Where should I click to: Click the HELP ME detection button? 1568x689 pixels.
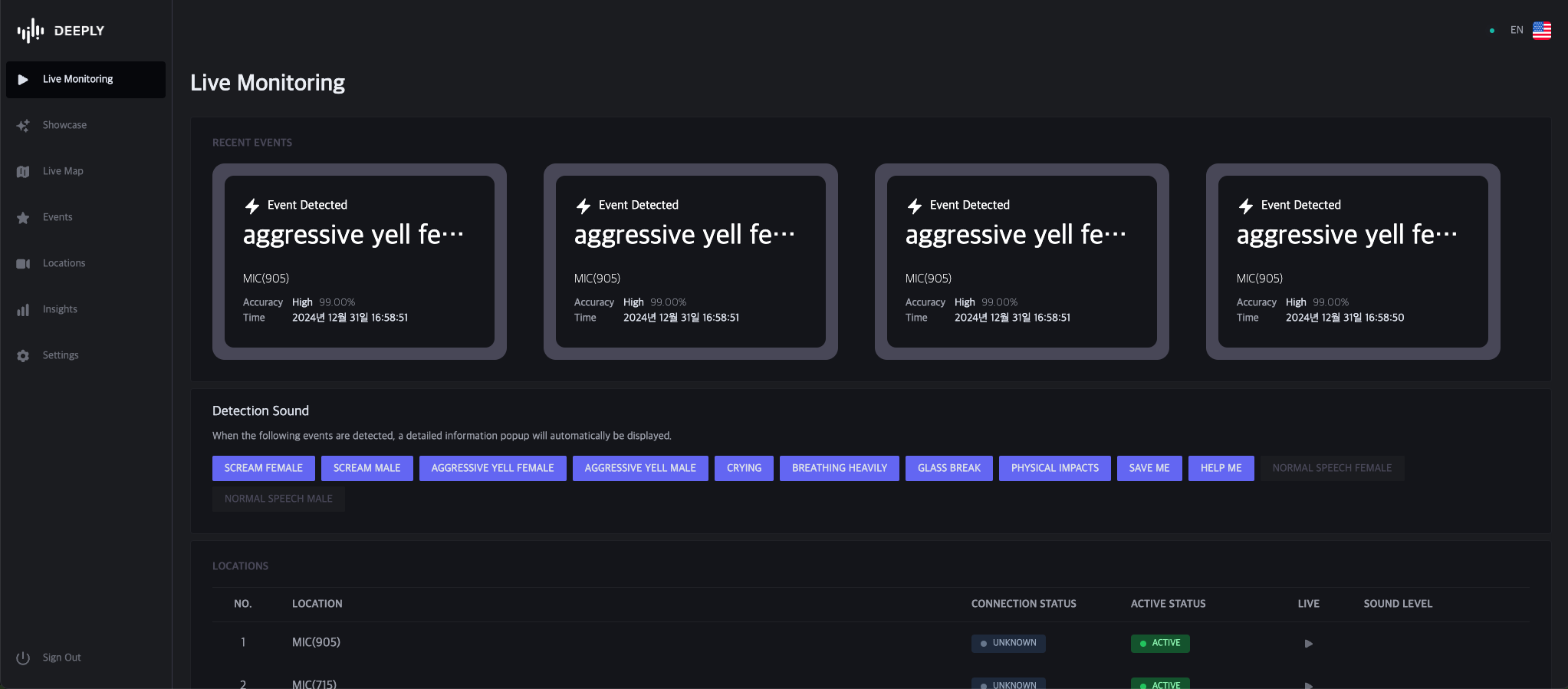click(x=1221, y=468)
